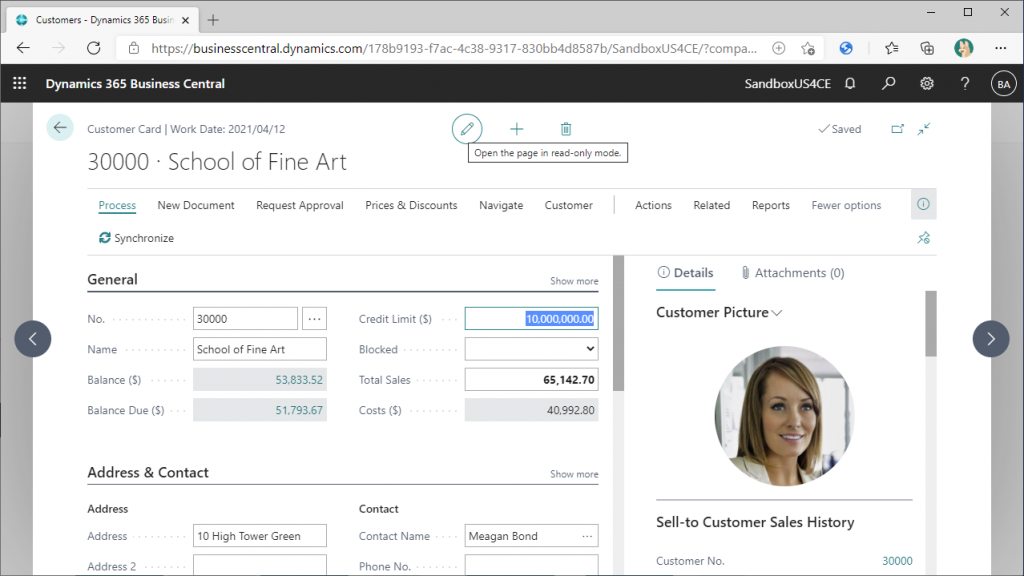Show more fields in Address & Contact
Image resolution: width=1024 pixels, height=576 pixels.
pyautogui.click(x=574, y=474)
